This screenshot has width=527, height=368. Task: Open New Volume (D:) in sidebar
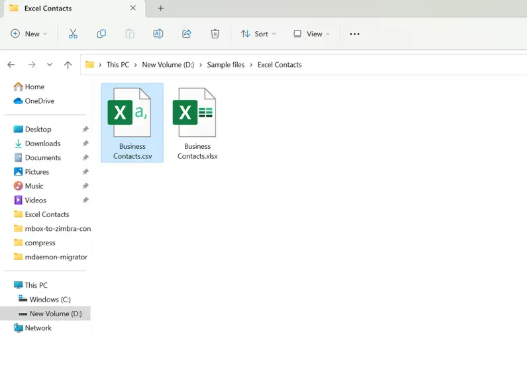[45, 314]
